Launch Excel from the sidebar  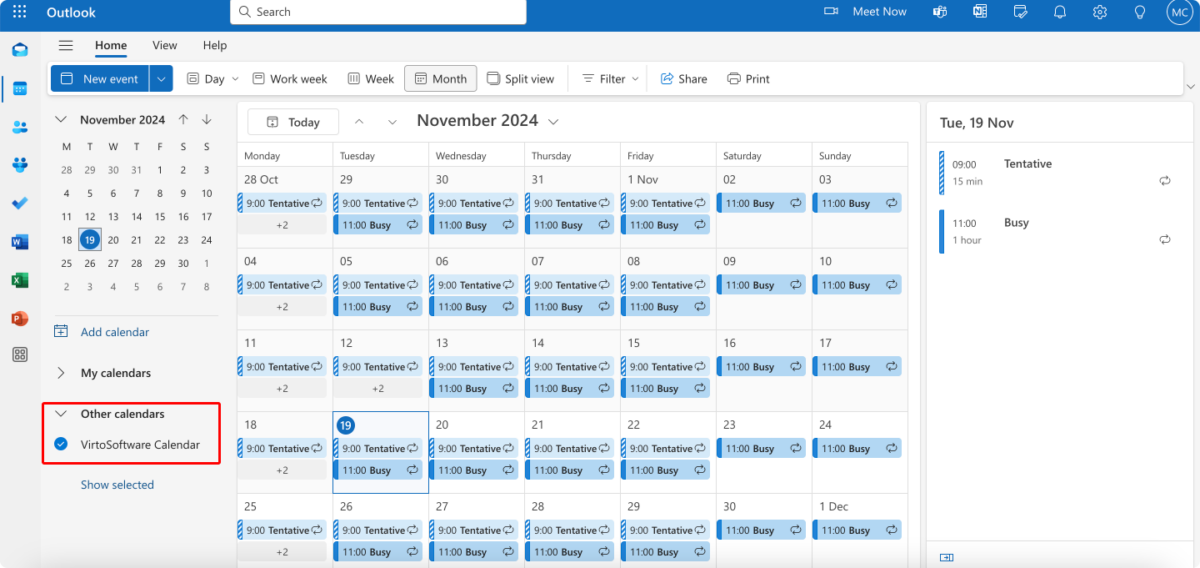[20, 280]
